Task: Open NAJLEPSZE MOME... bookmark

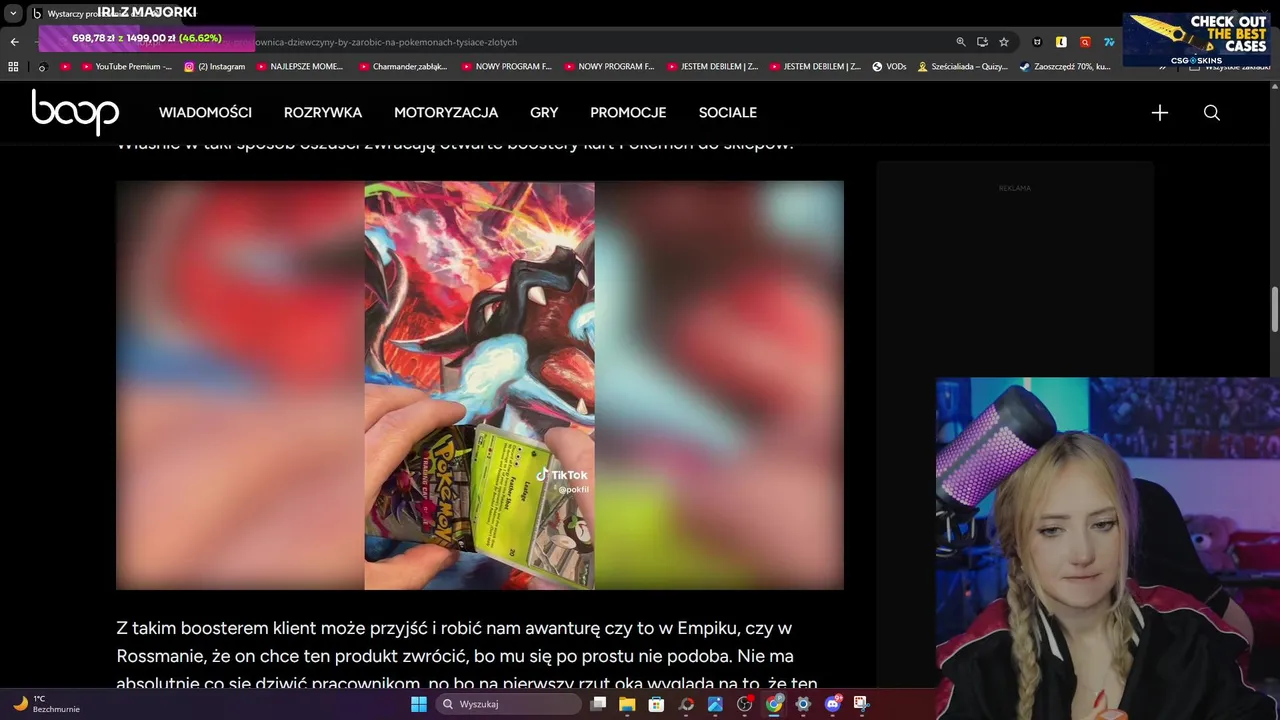Action: (x=299, y=67)
